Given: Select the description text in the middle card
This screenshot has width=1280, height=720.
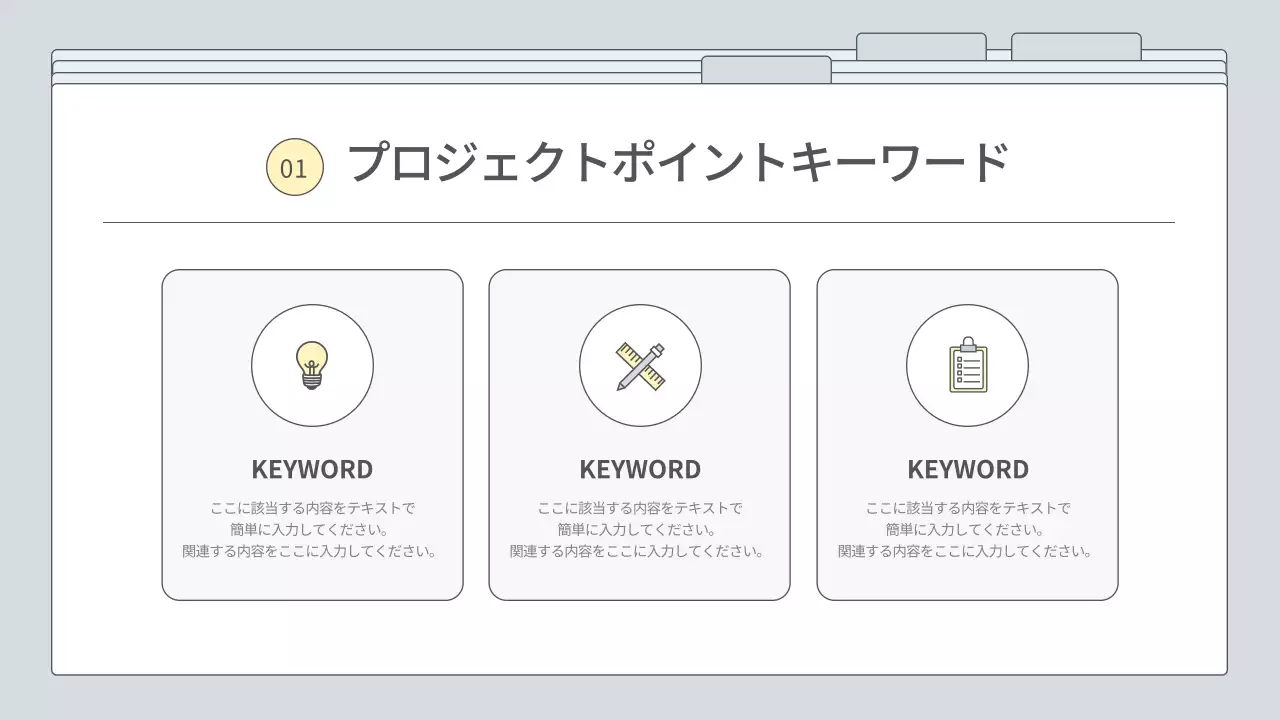Looking at the screenshot, I should point(639,528).
